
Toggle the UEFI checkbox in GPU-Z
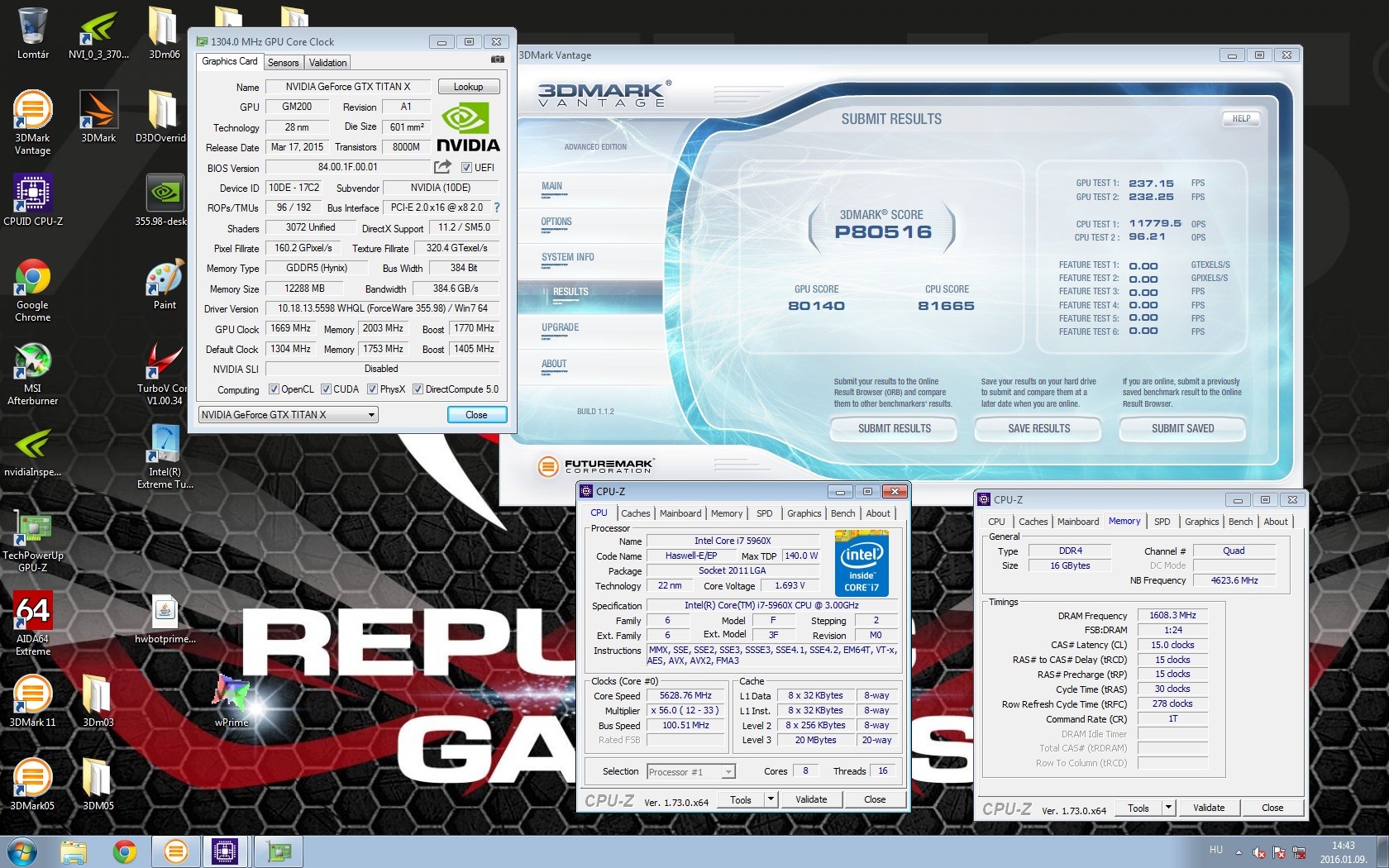click(466, 168)
